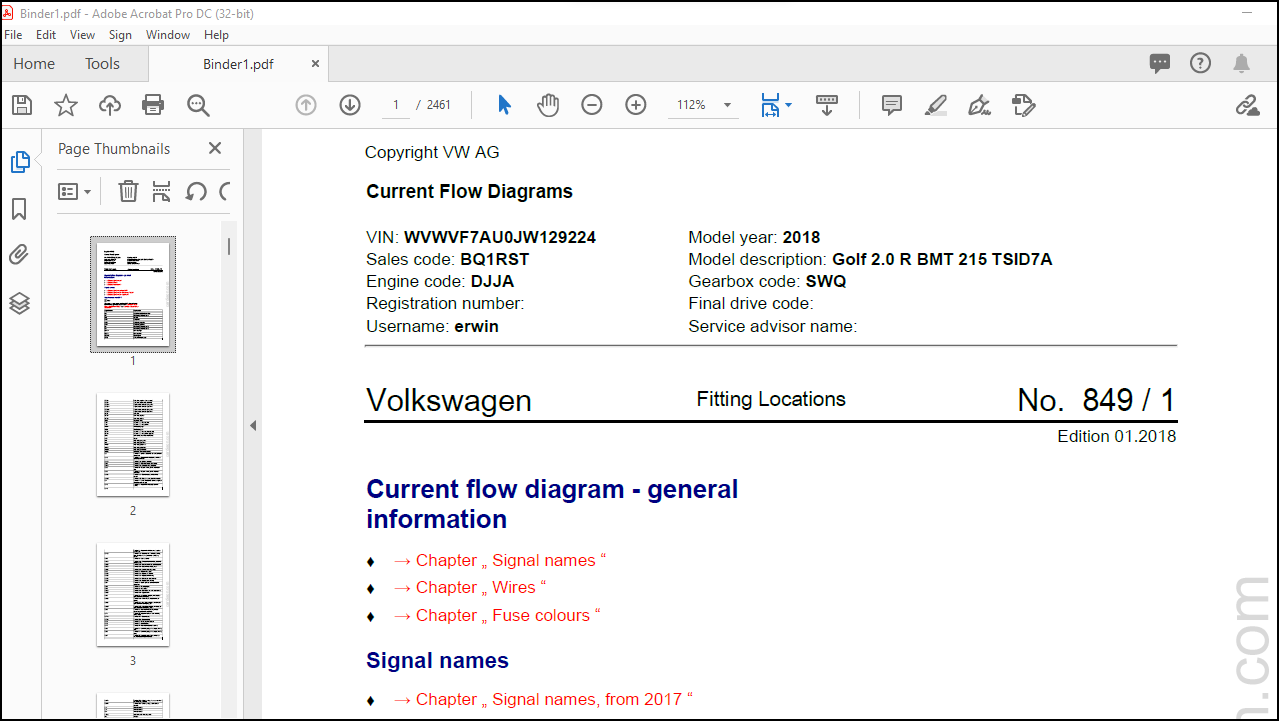Click the scrolling mode keyboard-arrow icon
This screenshot has height=721, width=1279.
point(827,105)
